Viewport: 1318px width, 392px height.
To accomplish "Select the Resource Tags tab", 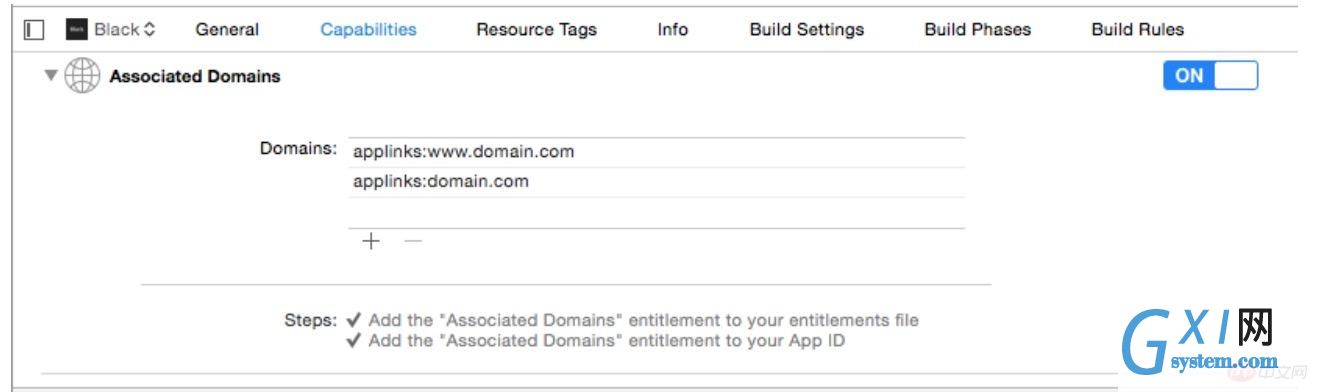I will coord(536,30).
